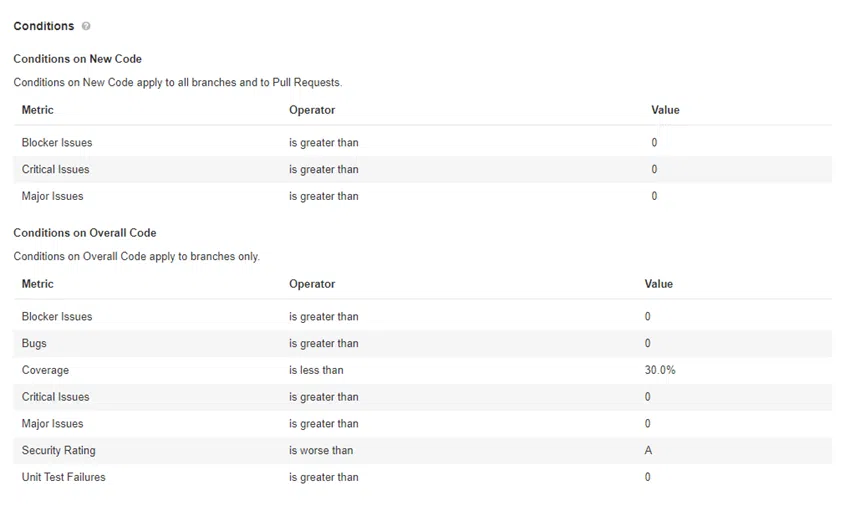Click the Conditions on Overall Code heading
The height and width of the screenshot is (506, 866).
click(85, 233)
